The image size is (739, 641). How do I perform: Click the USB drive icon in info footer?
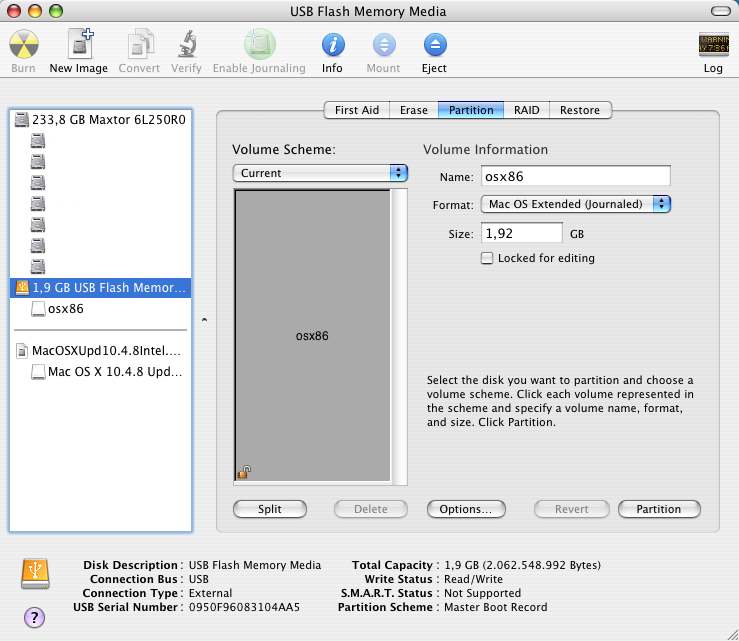[x=35, y=574]
